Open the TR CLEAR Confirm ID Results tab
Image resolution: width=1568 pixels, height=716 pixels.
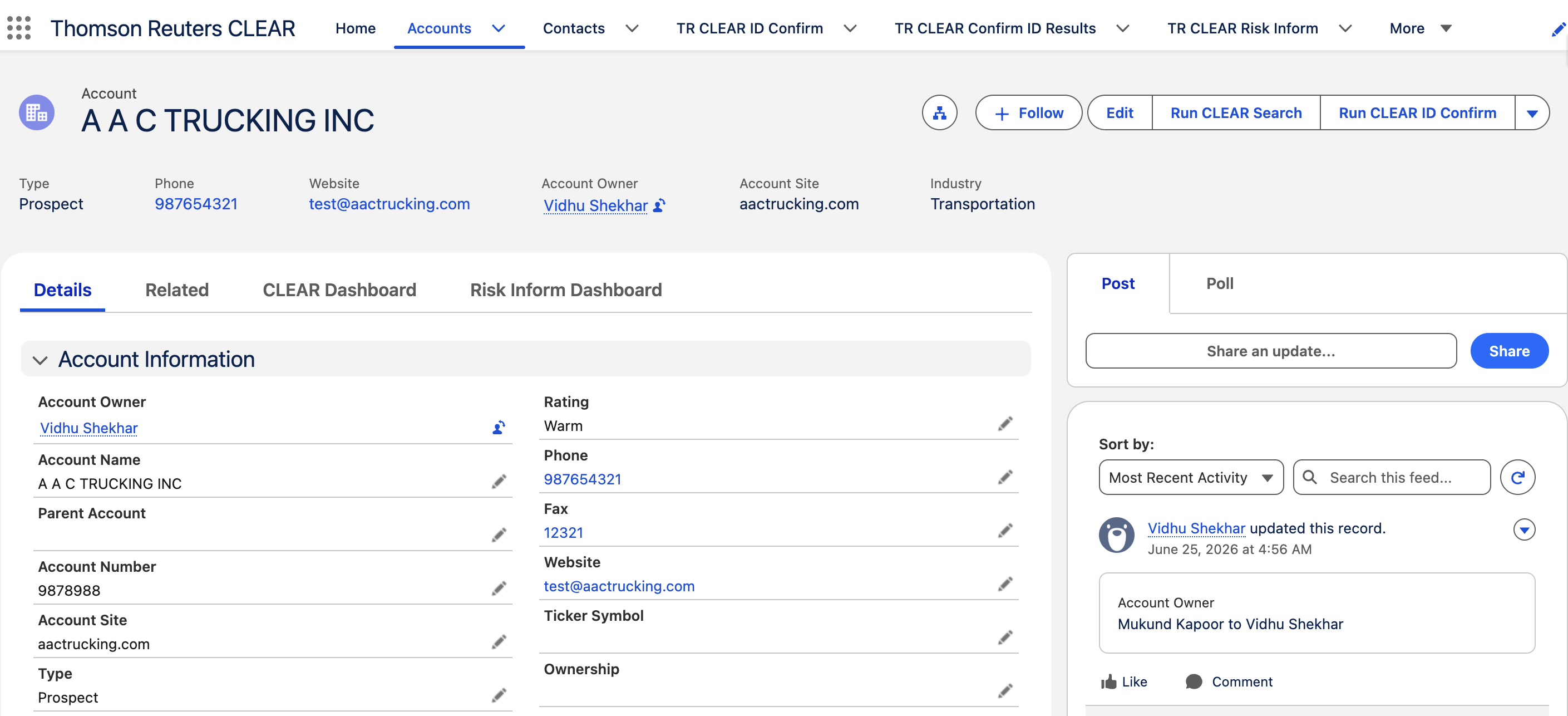pos(995,28)
